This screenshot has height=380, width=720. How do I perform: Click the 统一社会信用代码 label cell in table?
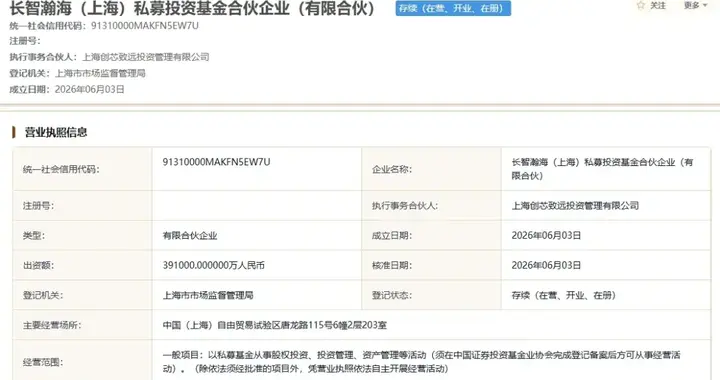tap(83, 169)
